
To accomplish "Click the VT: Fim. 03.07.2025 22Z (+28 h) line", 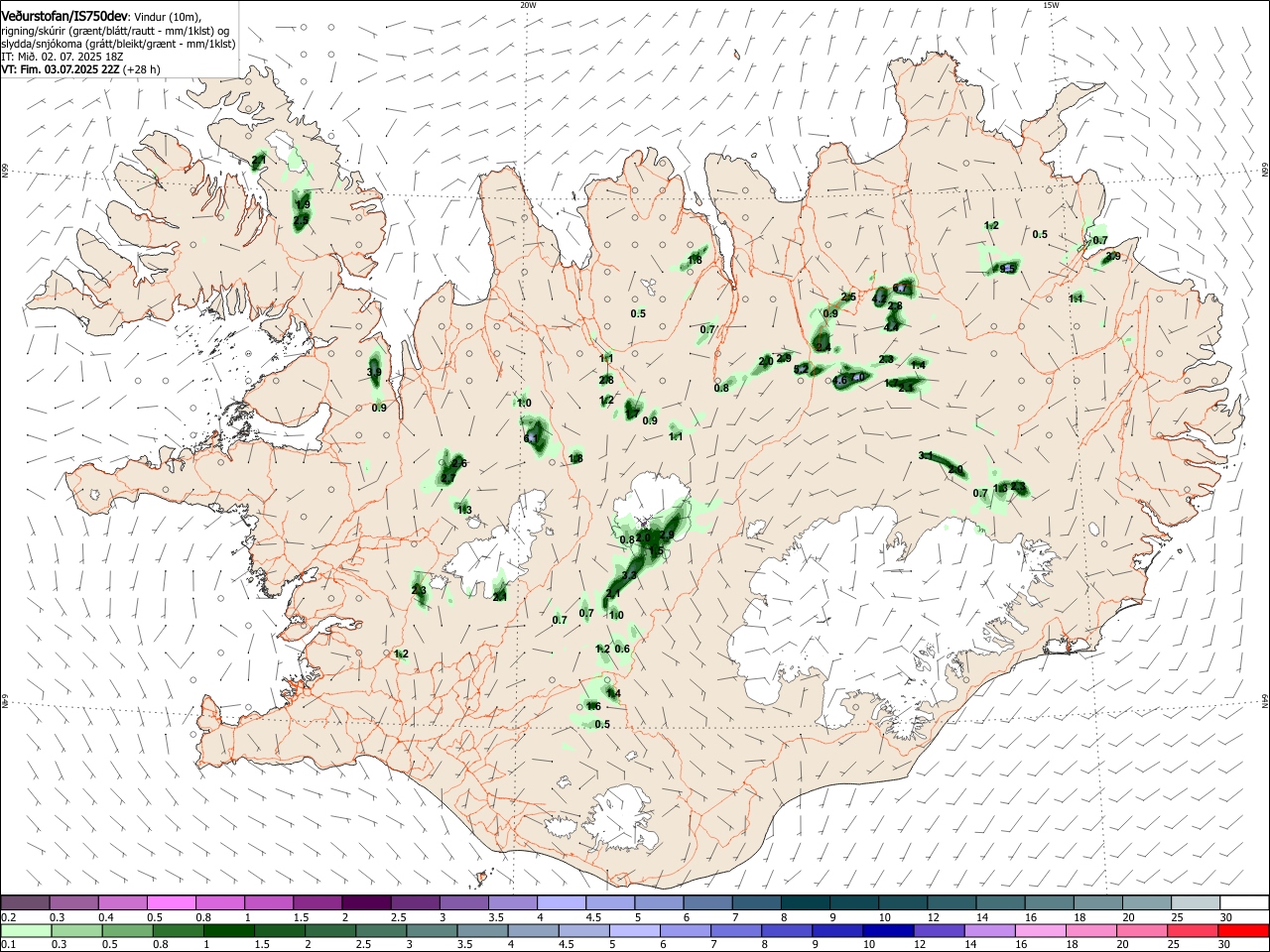I will pos(80,69).
